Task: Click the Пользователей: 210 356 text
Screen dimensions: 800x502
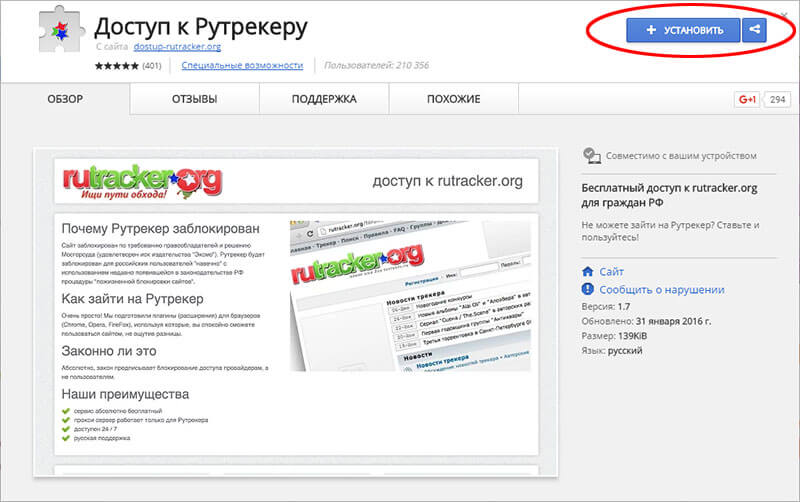Action: coord(377,65)
